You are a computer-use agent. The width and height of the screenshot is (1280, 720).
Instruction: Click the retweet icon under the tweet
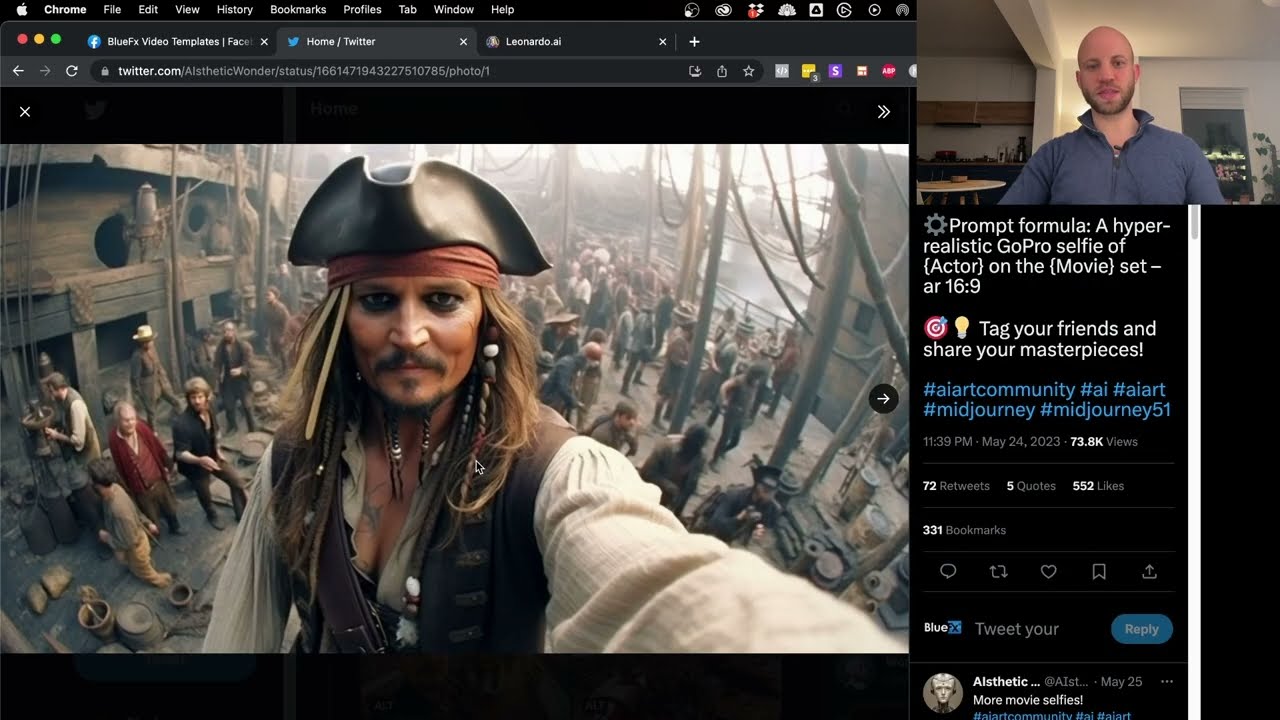pyautogui.click(x=998, y=571)
